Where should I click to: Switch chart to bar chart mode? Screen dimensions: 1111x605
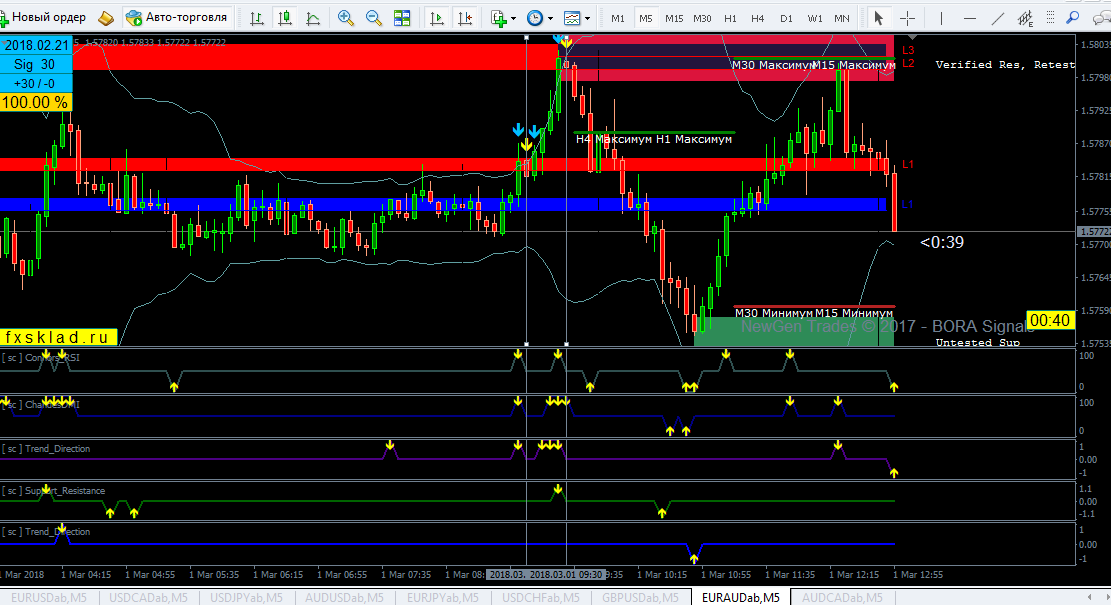257,18
